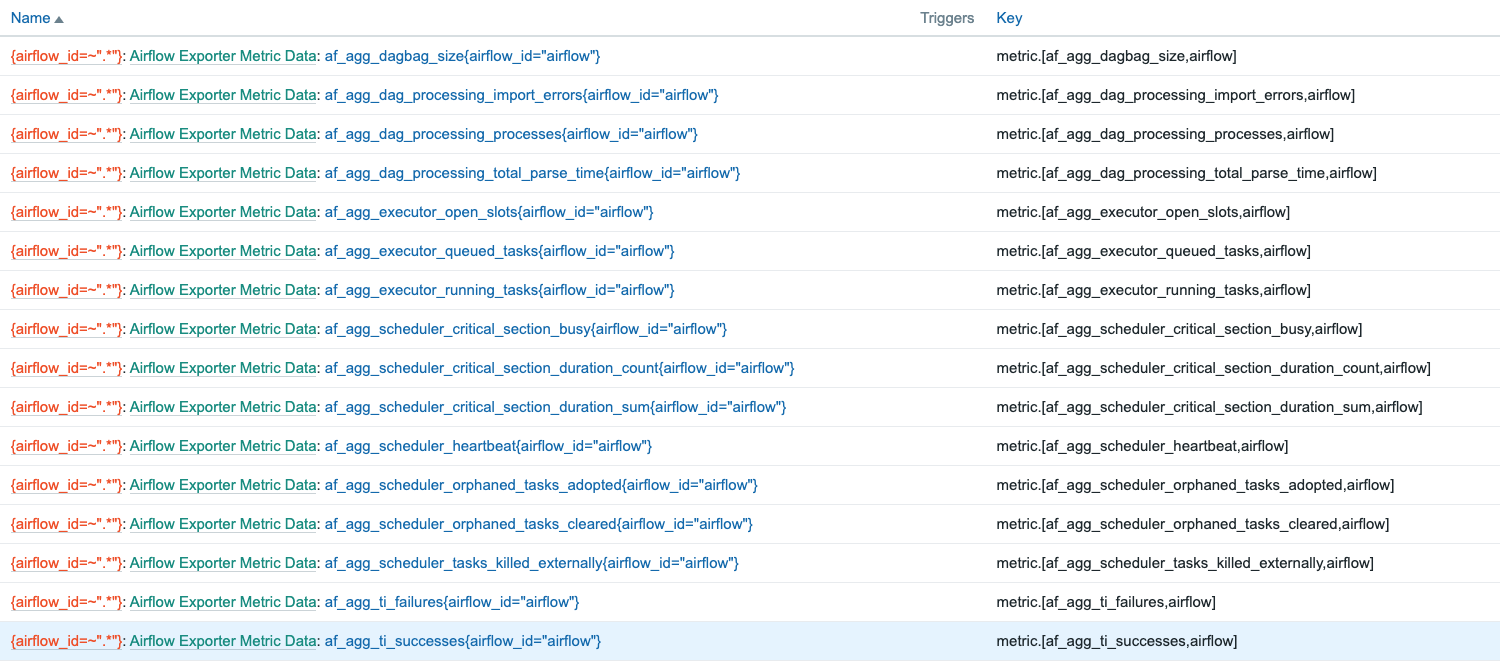Click key text metric.[af_agg_scheduler_heartbeat,airflow]
This screenshot has height=663, width=1500.
click(x=1142, y=446)
